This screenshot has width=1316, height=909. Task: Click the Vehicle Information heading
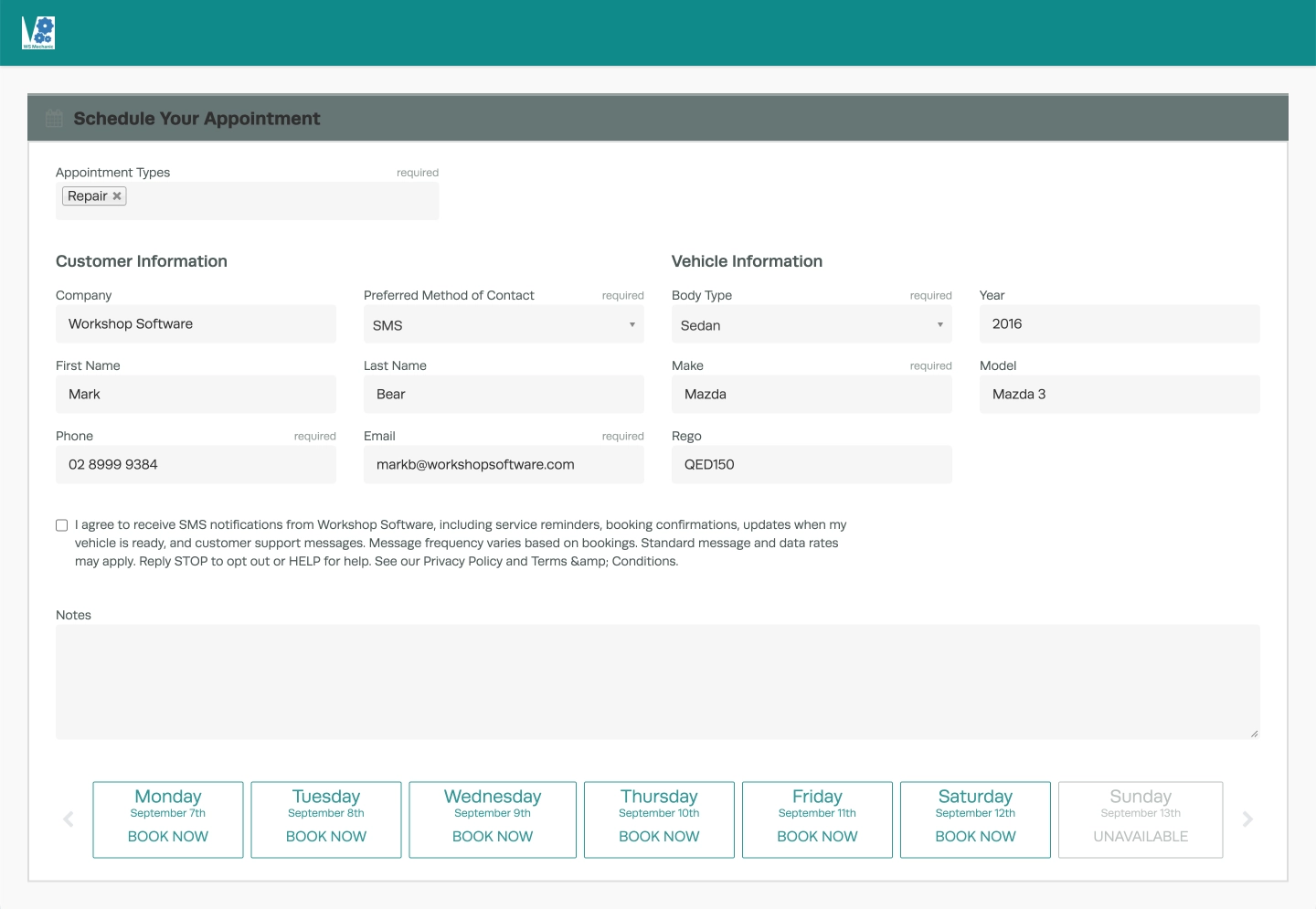pyautogui.click(x=747, y=261)
